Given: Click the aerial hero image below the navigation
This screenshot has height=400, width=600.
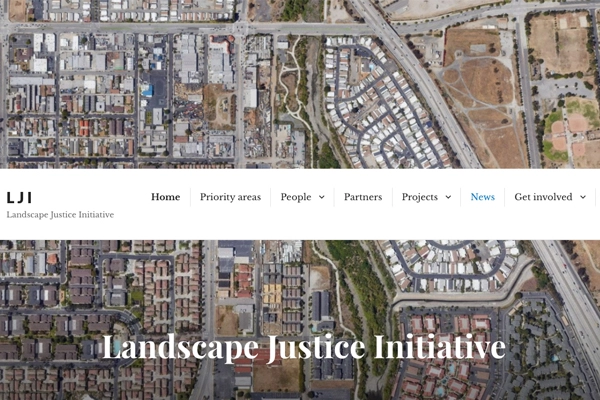Looking at the screenshot, I should pos(300,320).
